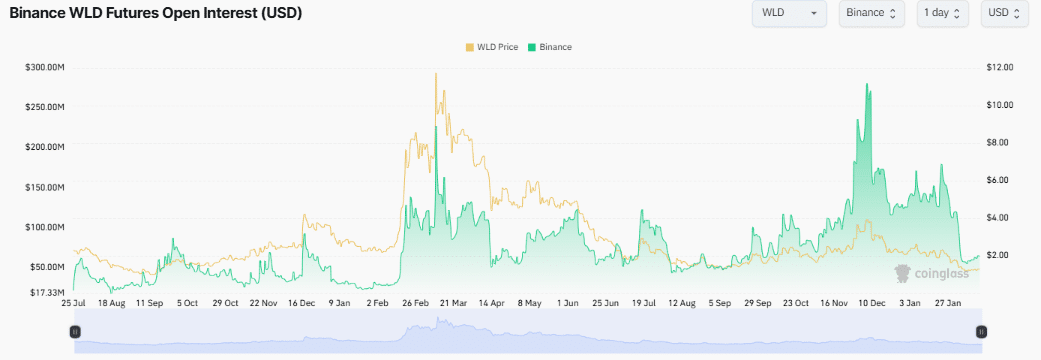
Task: Click the yellow WLD Price legend swatch
Action: pyautogui.click(x=470, y=47)
